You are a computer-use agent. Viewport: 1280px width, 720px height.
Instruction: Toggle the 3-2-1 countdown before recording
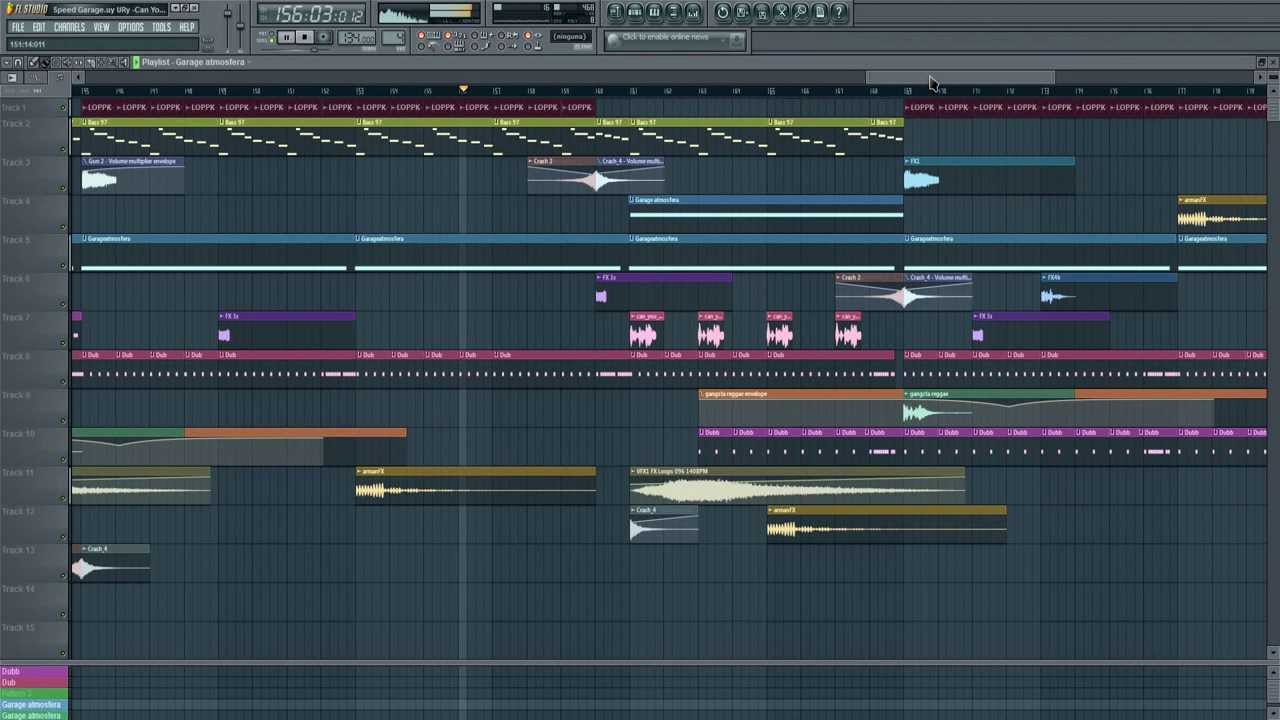point(448,35)
